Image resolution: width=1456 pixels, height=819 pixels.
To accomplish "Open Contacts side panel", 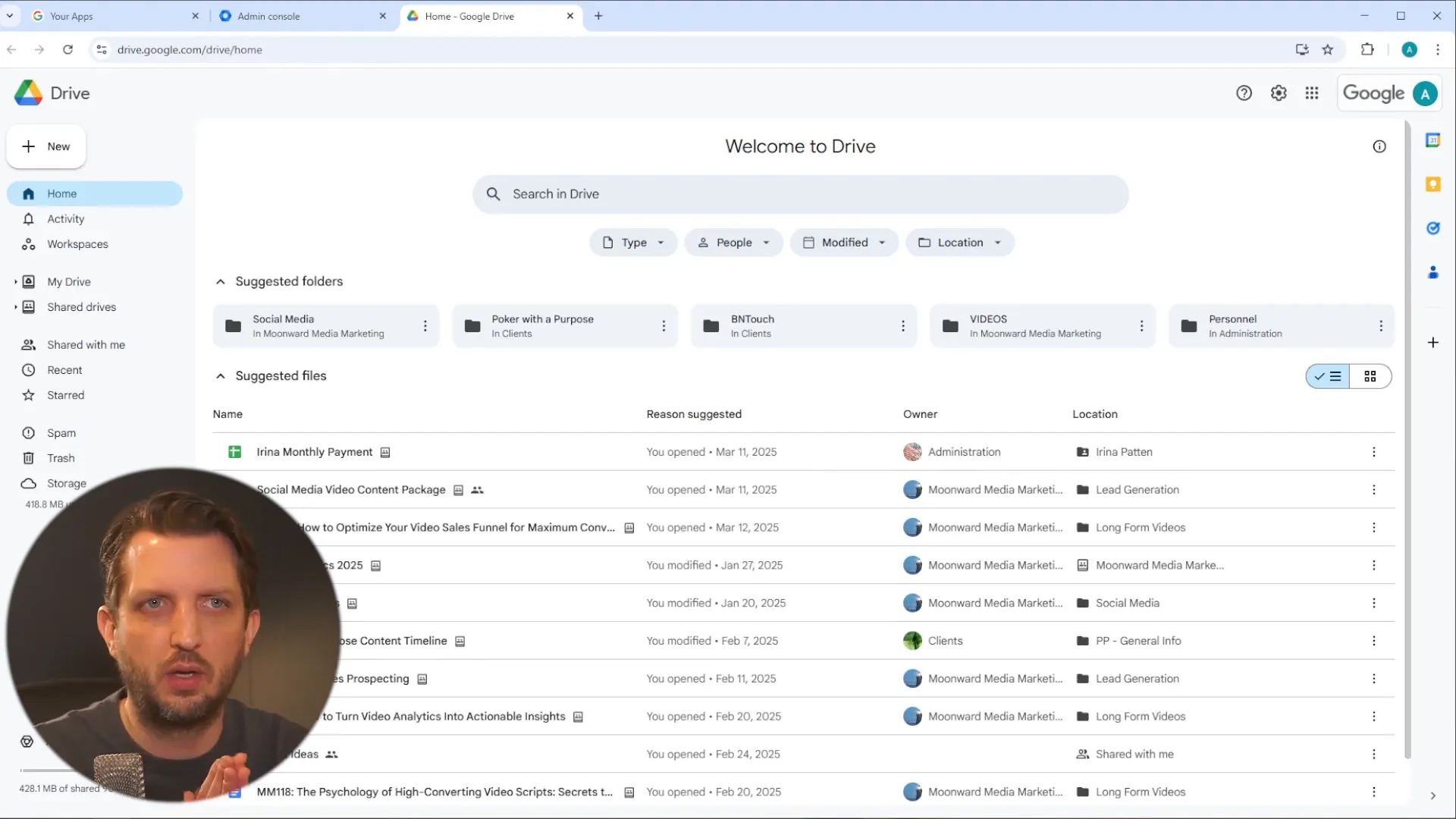I will pos(1432,272).
